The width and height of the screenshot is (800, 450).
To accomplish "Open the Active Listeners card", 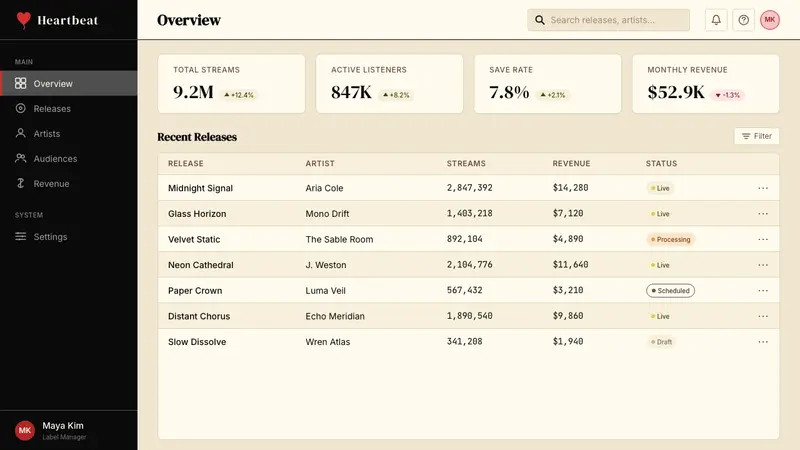I will pyautogui.click(x=390, y=84).
